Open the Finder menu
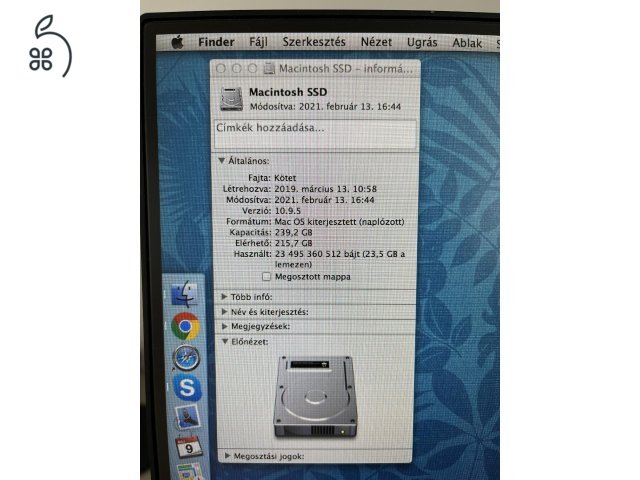Image resolution: width=640 pixels, height=480 pixels. coord(216,42)
